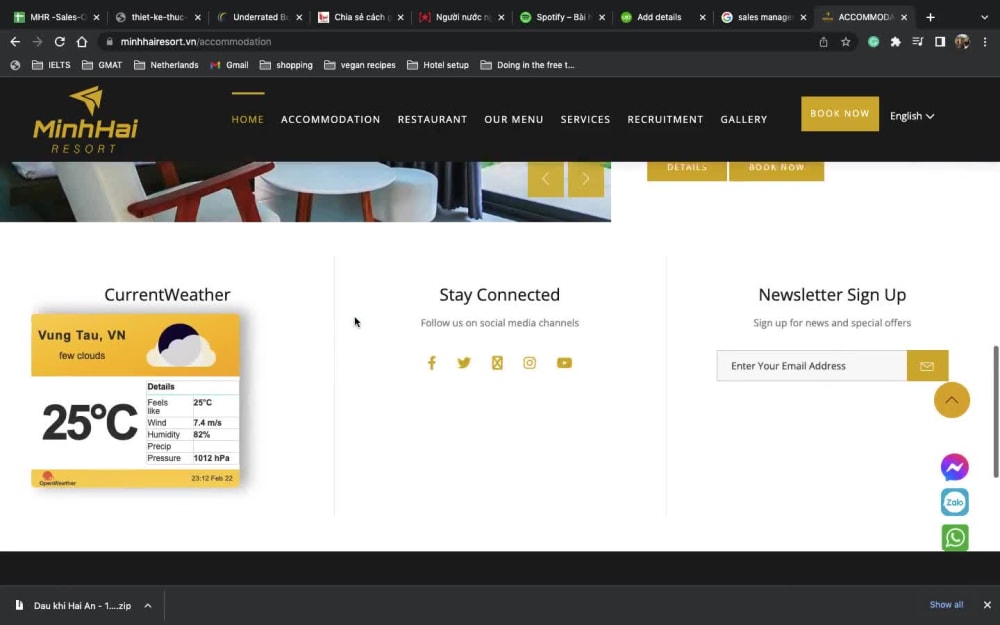This screenshot has height=625, width=1000.
Task: Open the Chrome profile avatar
Action: tap(962, 41)
